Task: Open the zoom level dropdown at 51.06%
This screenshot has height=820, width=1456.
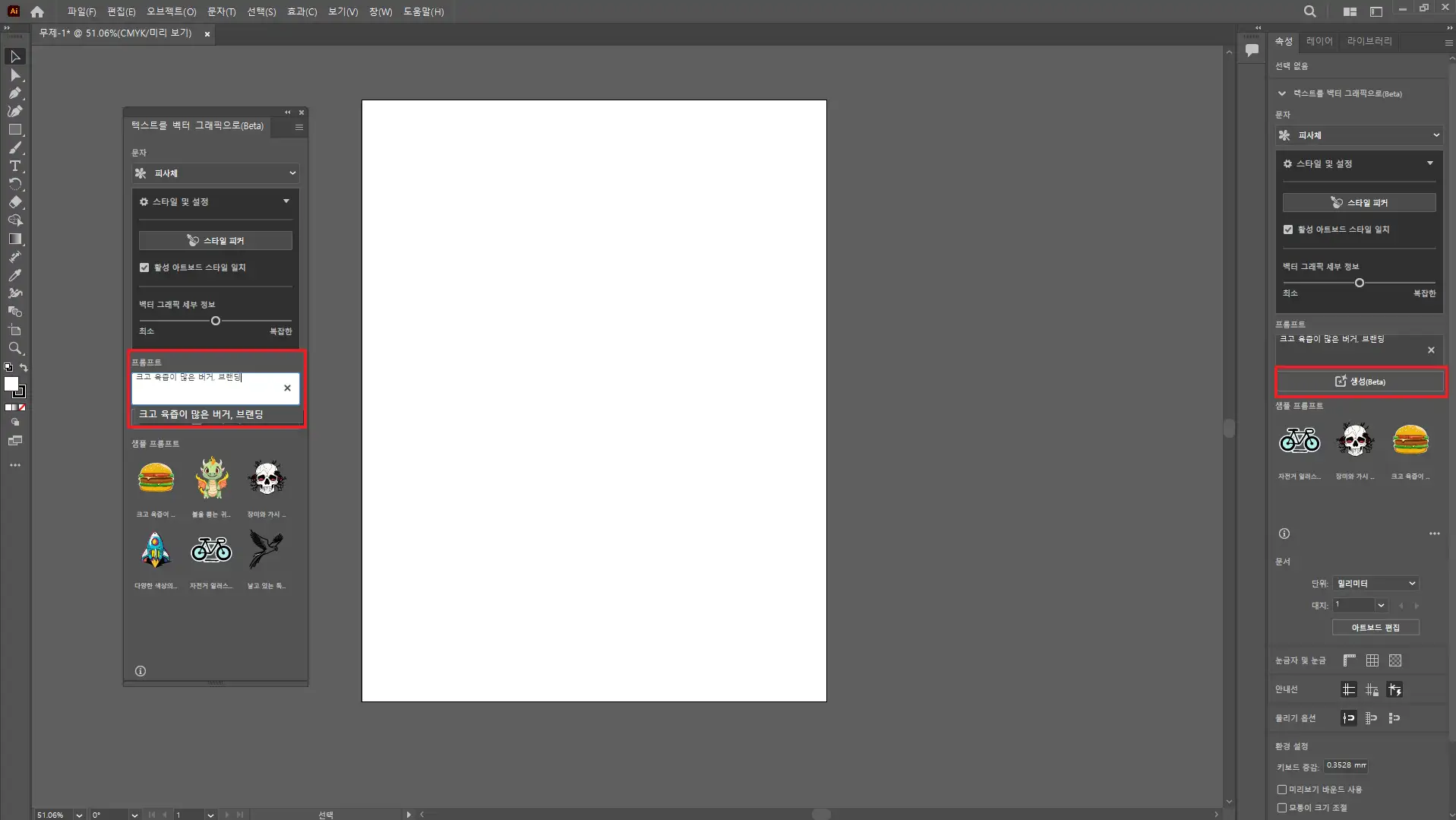Action: [x=79, y=815]
